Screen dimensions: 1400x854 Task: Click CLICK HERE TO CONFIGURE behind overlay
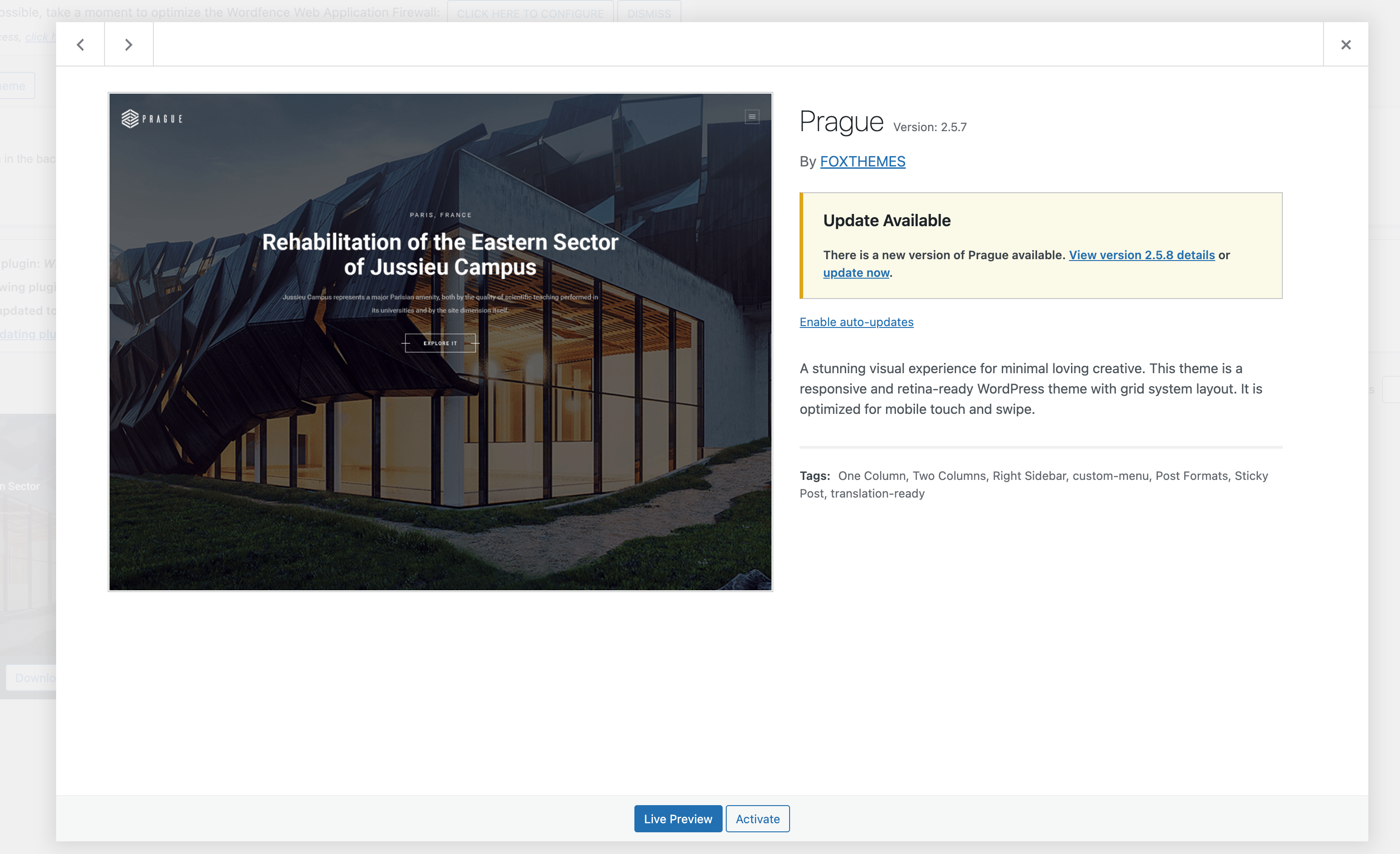coord(530,13)
